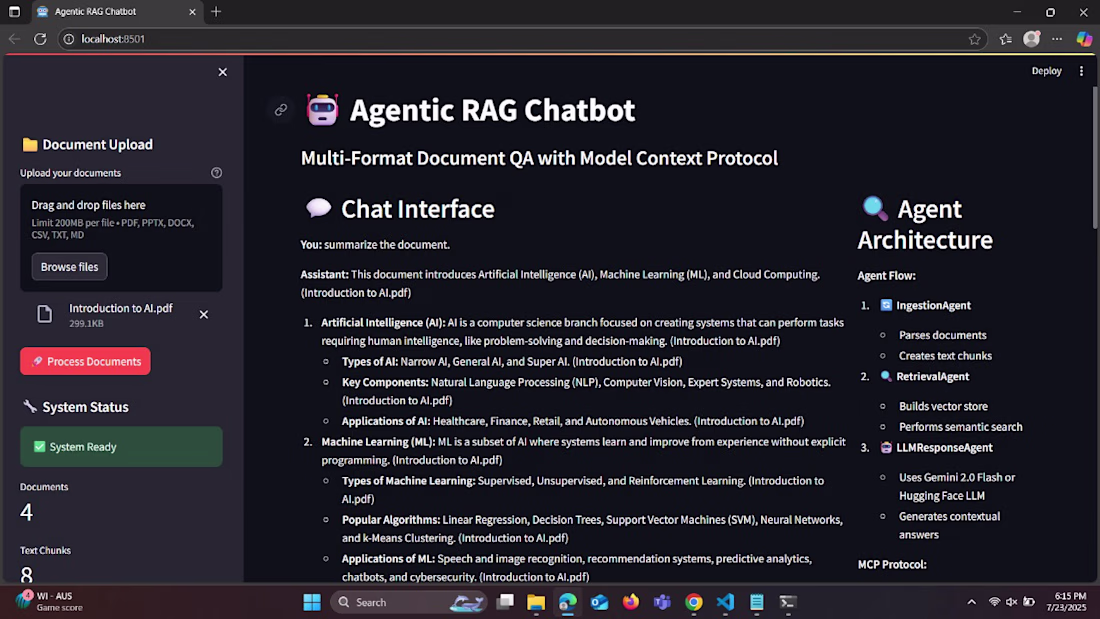Click Browse files button

point(69,267)
